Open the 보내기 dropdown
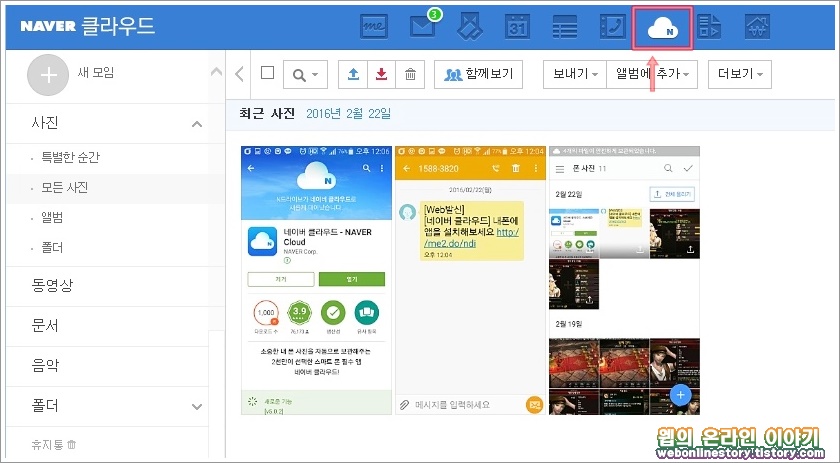This screenshot has width=840, height=463. click(575, 74)
